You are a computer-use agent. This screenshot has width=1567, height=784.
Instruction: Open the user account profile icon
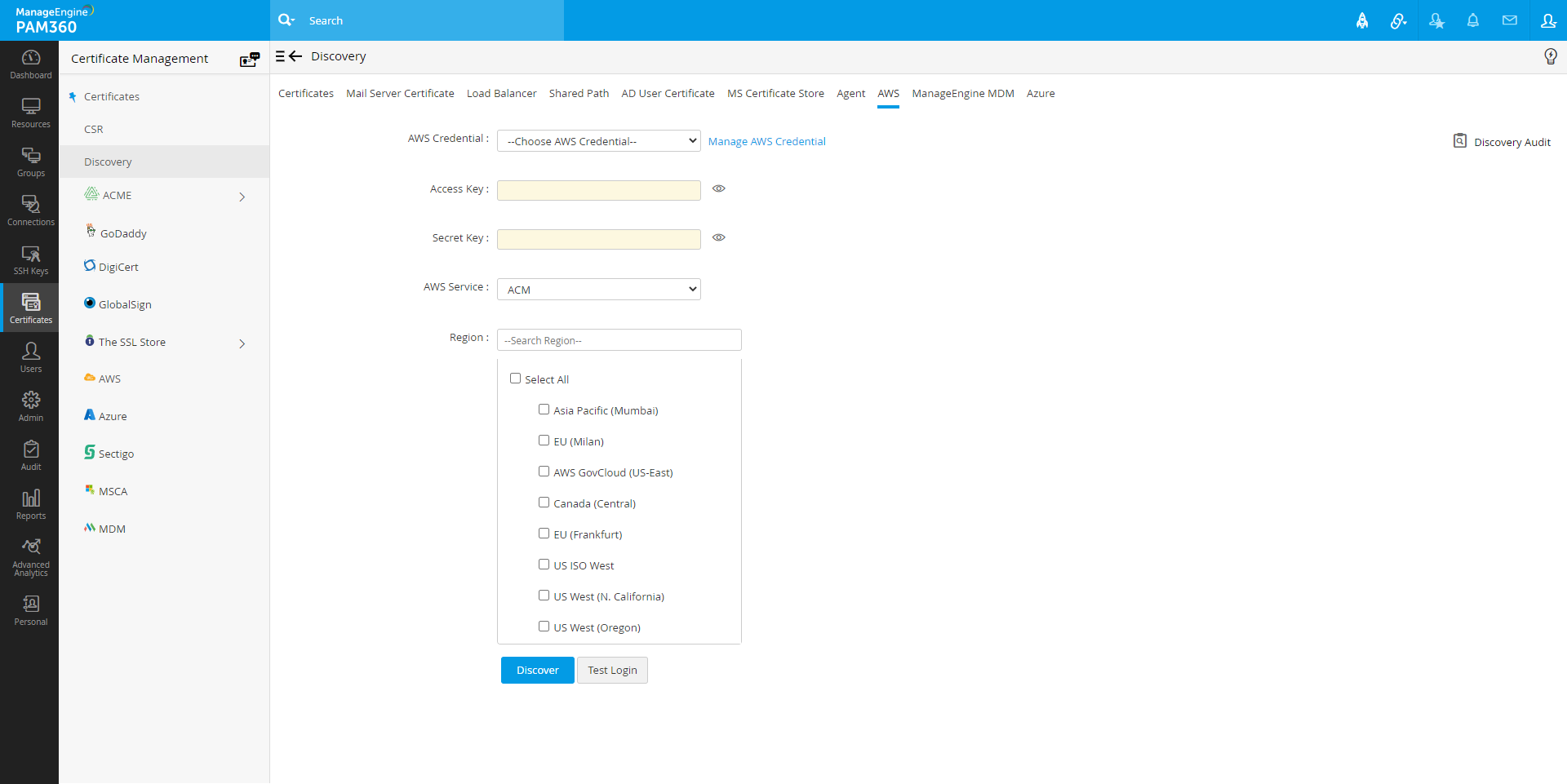[1548, 20]
